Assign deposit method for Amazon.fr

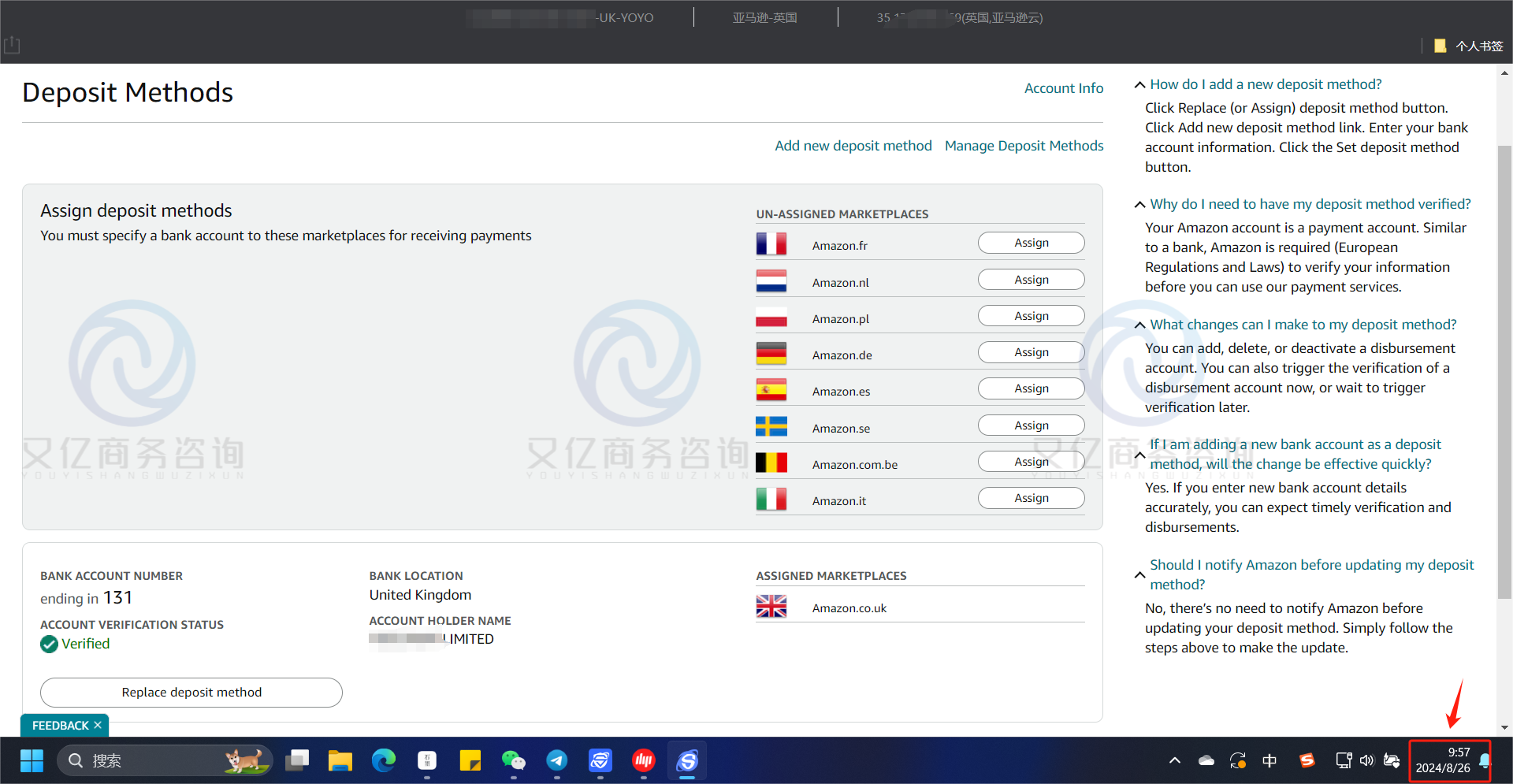click(1031, 243)
